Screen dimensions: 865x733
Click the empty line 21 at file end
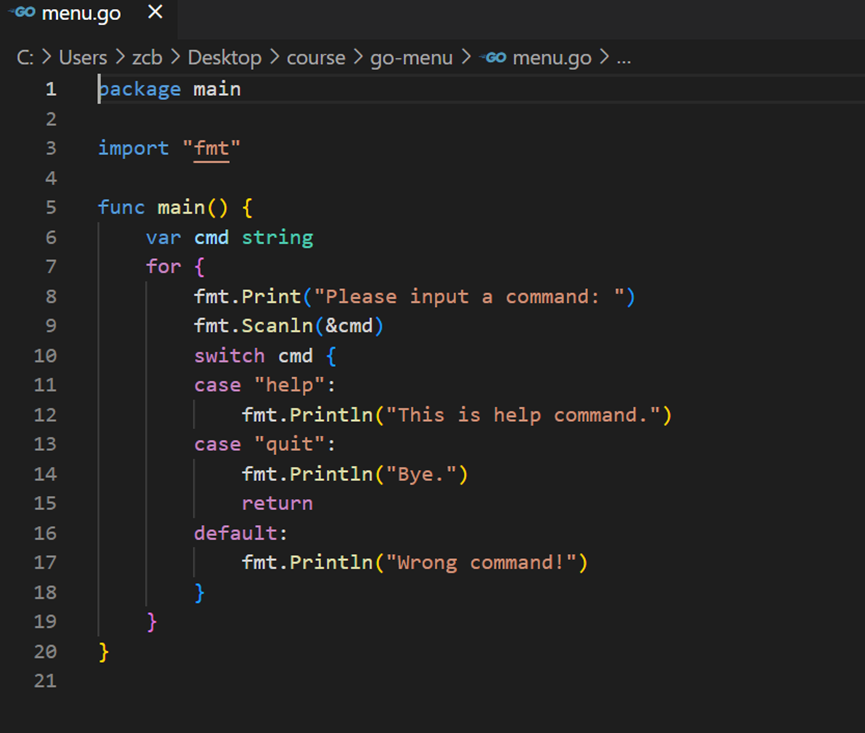coord(300,681)
